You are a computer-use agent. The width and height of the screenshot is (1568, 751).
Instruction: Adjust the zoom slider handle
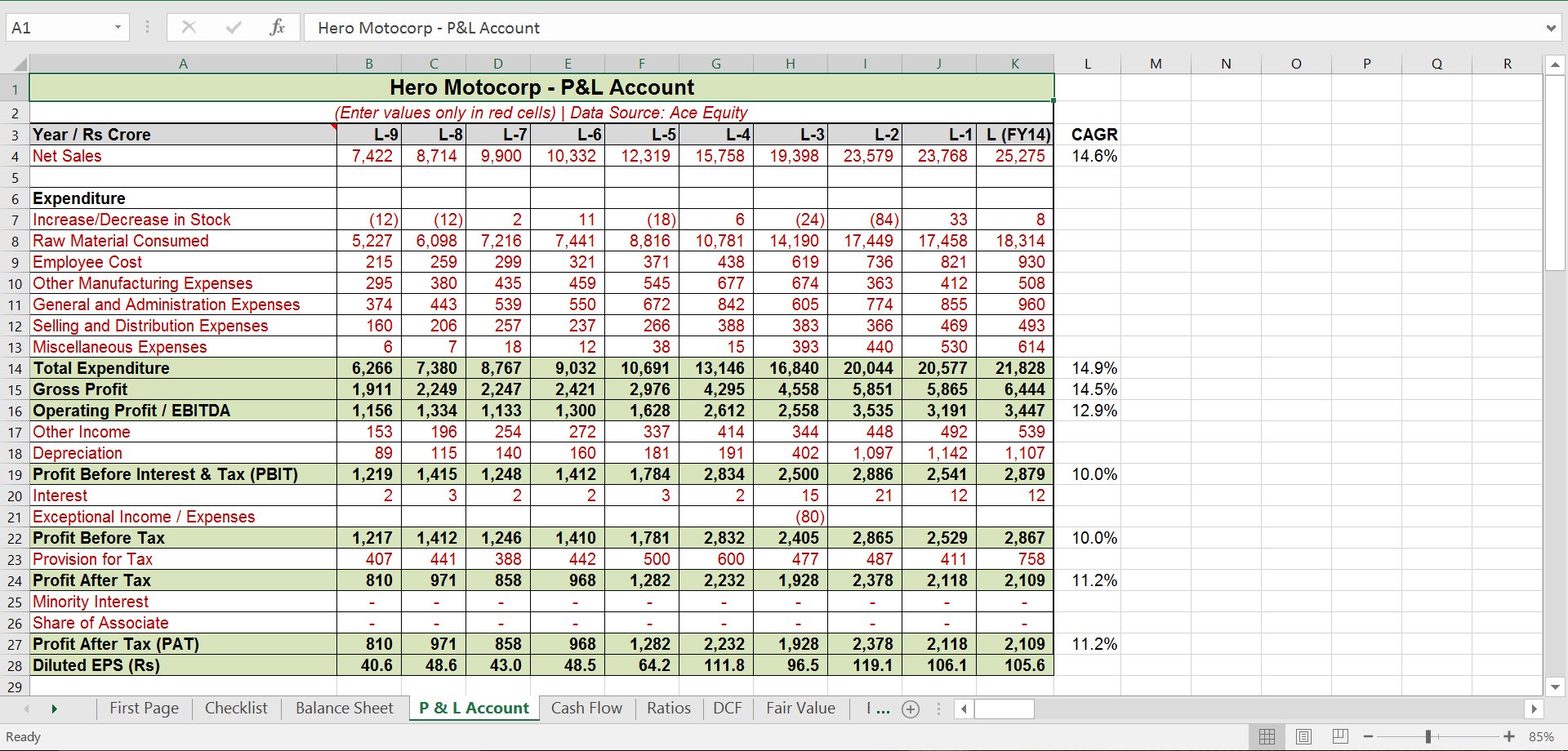point(1428,736)
